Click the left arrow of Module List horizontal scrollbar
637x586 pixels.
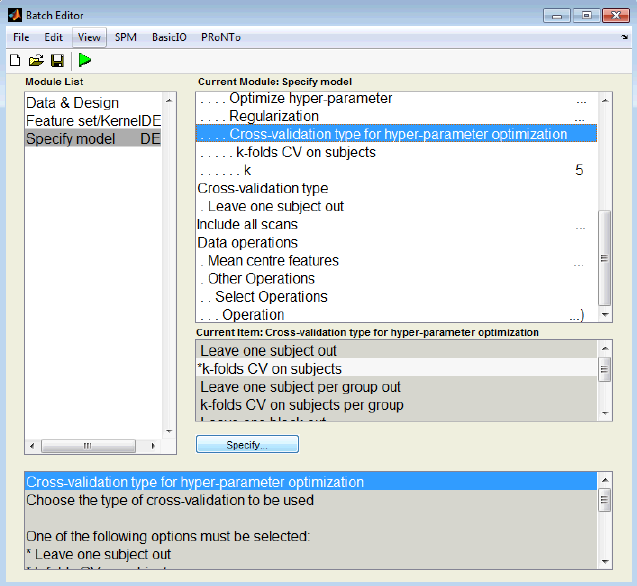tap(32, 446)
